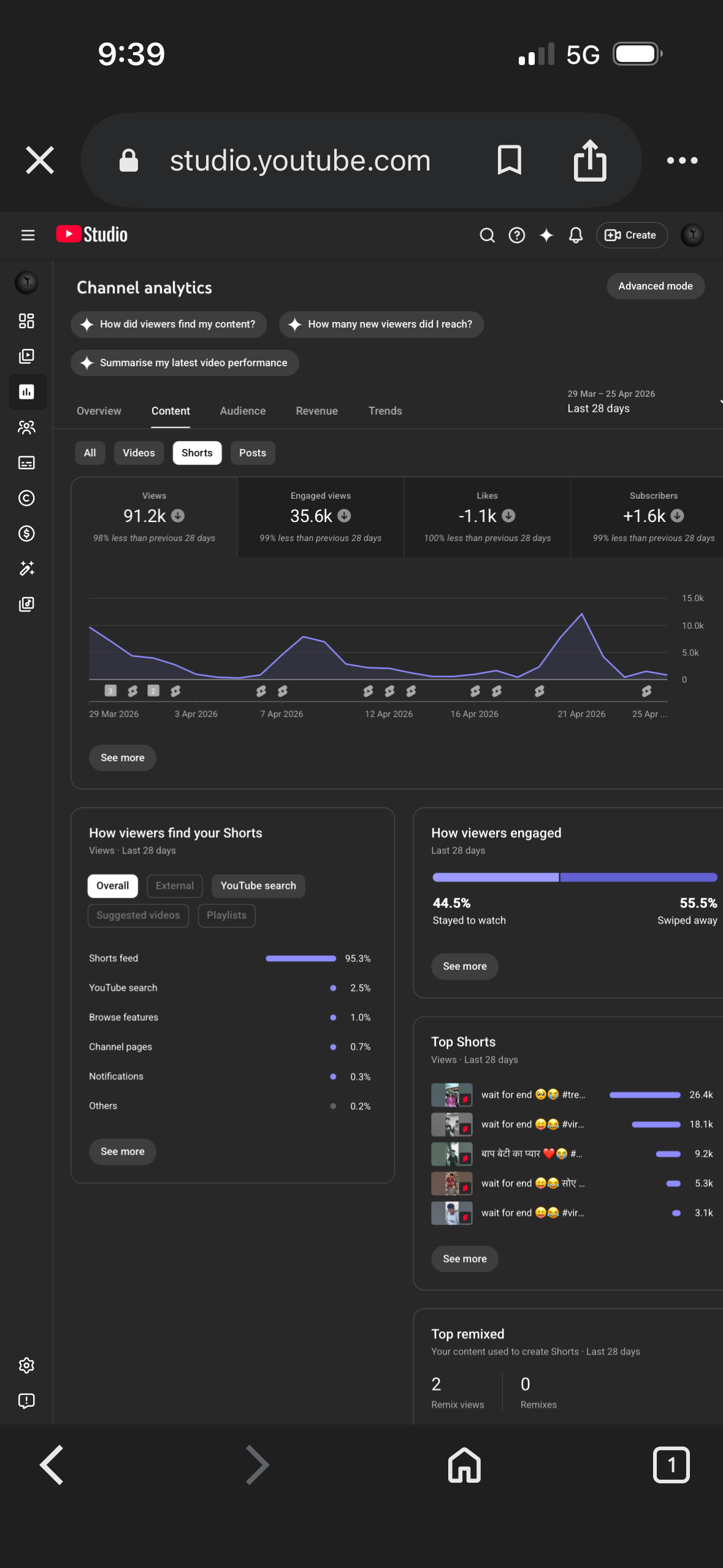Expand See more under How viewers engaged
Viewport: 723px width, 1568px height.
[x=464, y=966]
